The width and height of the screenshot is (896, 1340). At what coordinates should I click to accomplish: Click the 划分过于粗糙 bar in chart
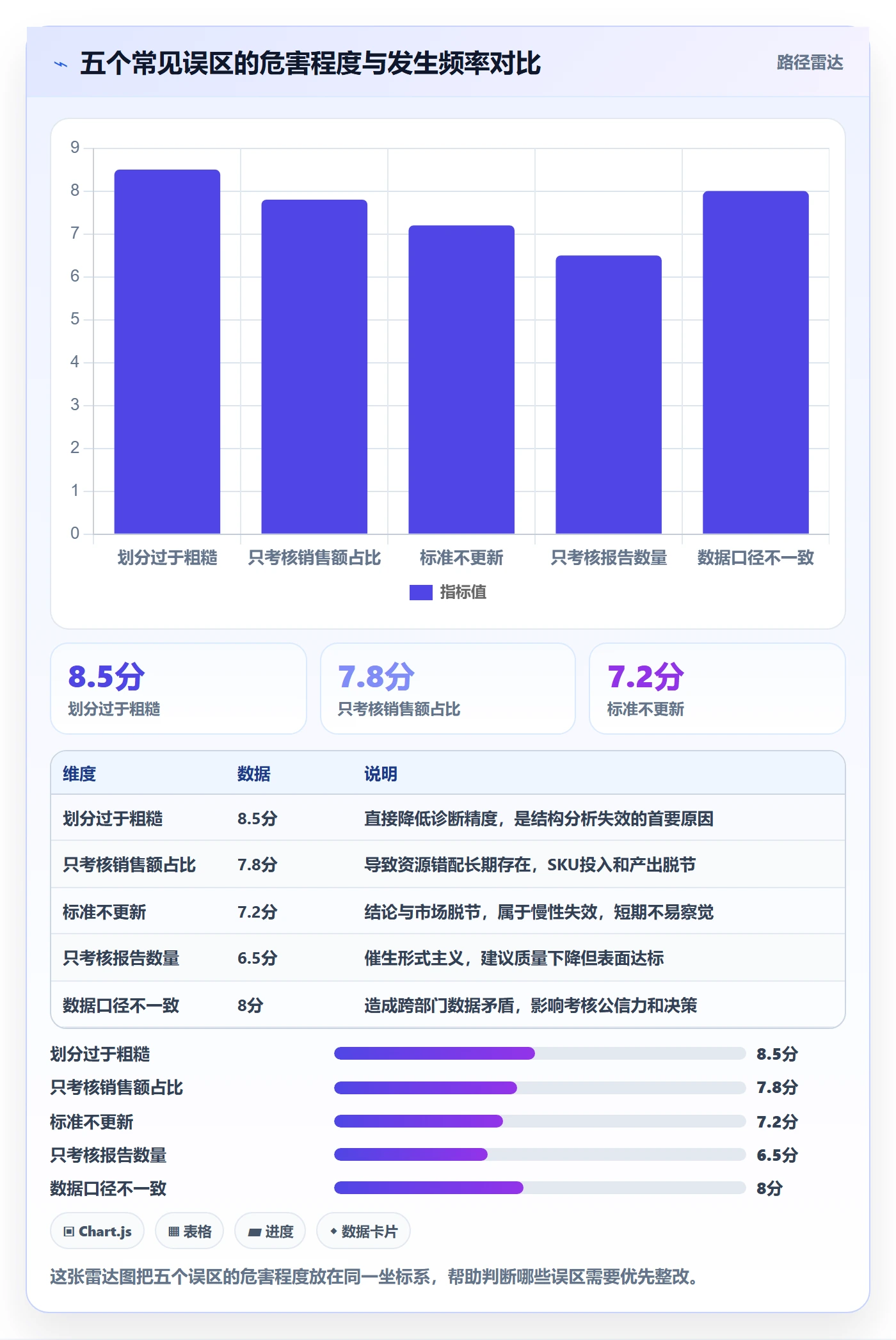point(167,351)
